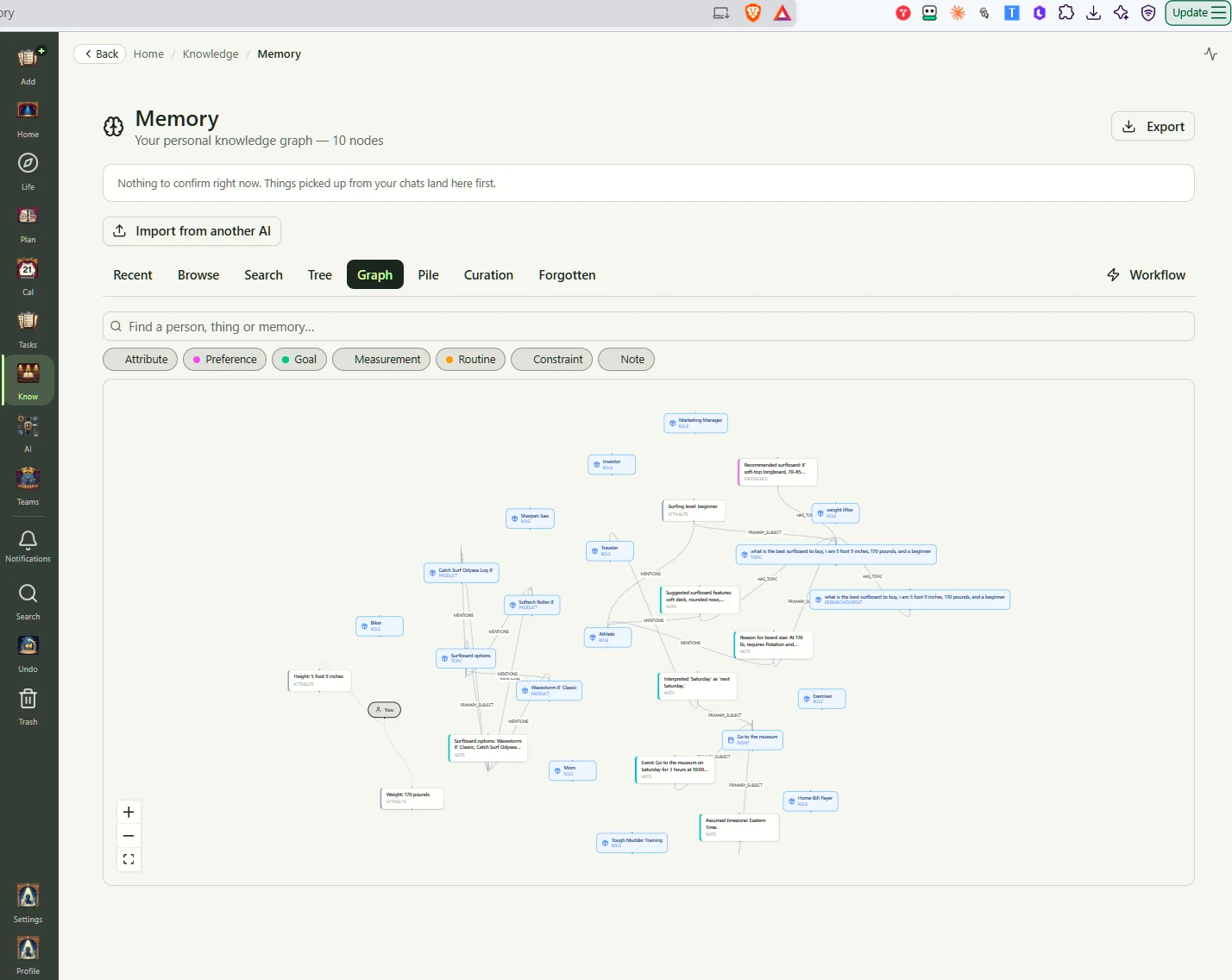The width and height of the screenshot is (1232, 980).
Task: Open the AI section in sidebar
Action: pos(28,434)
